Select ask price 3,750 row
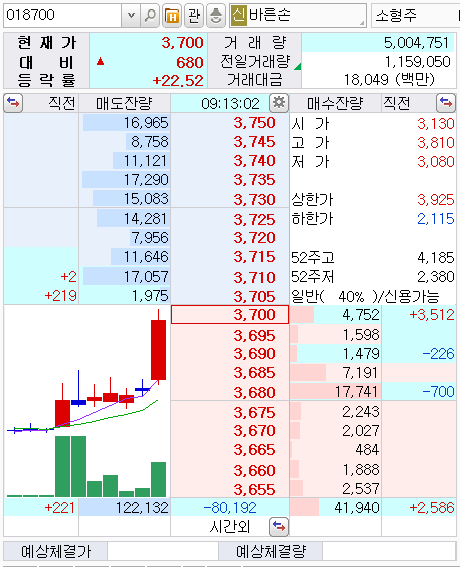 [x=230, y=123]
